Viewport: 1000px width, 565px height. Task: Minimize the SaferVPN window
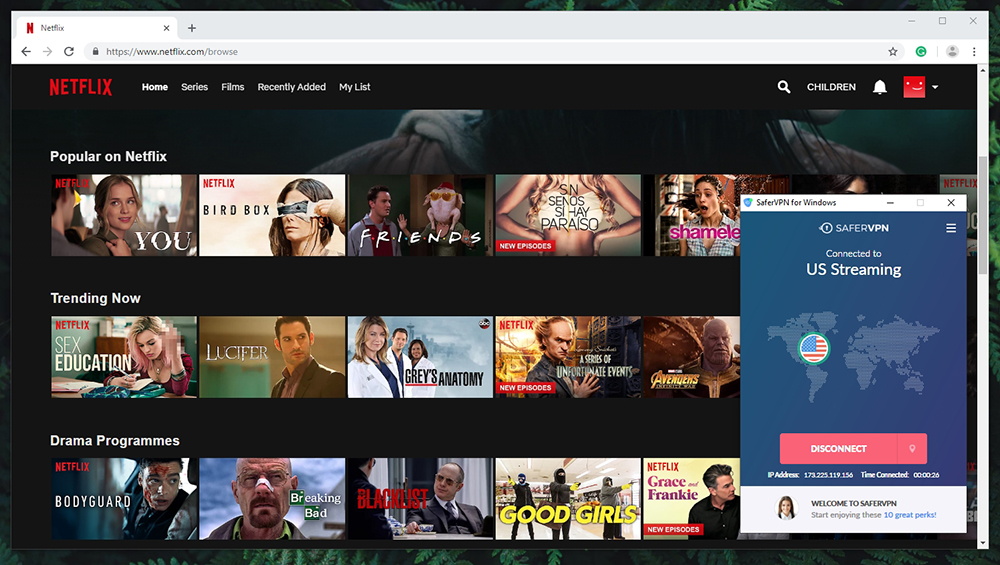[890, 202]
